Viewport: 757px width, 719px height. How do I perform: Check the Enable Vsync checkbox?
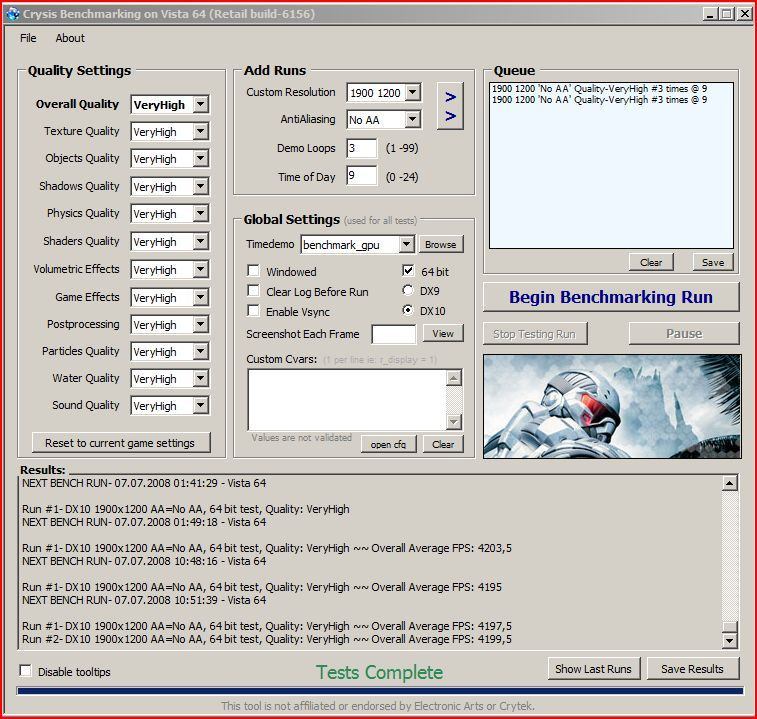[x=253, y=310]
